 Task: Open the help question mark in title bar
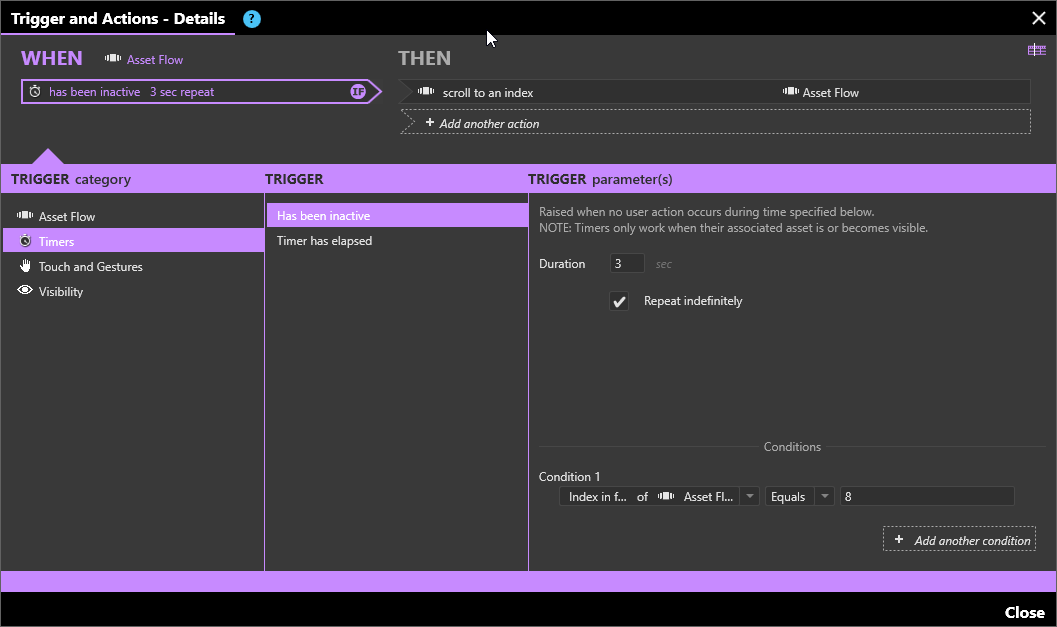[250, 18]
